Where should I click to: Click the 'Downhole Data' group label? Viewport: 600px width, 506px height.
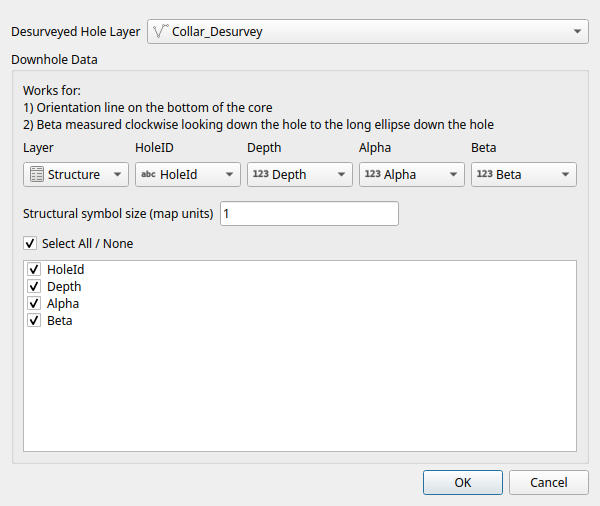[54, 60]
